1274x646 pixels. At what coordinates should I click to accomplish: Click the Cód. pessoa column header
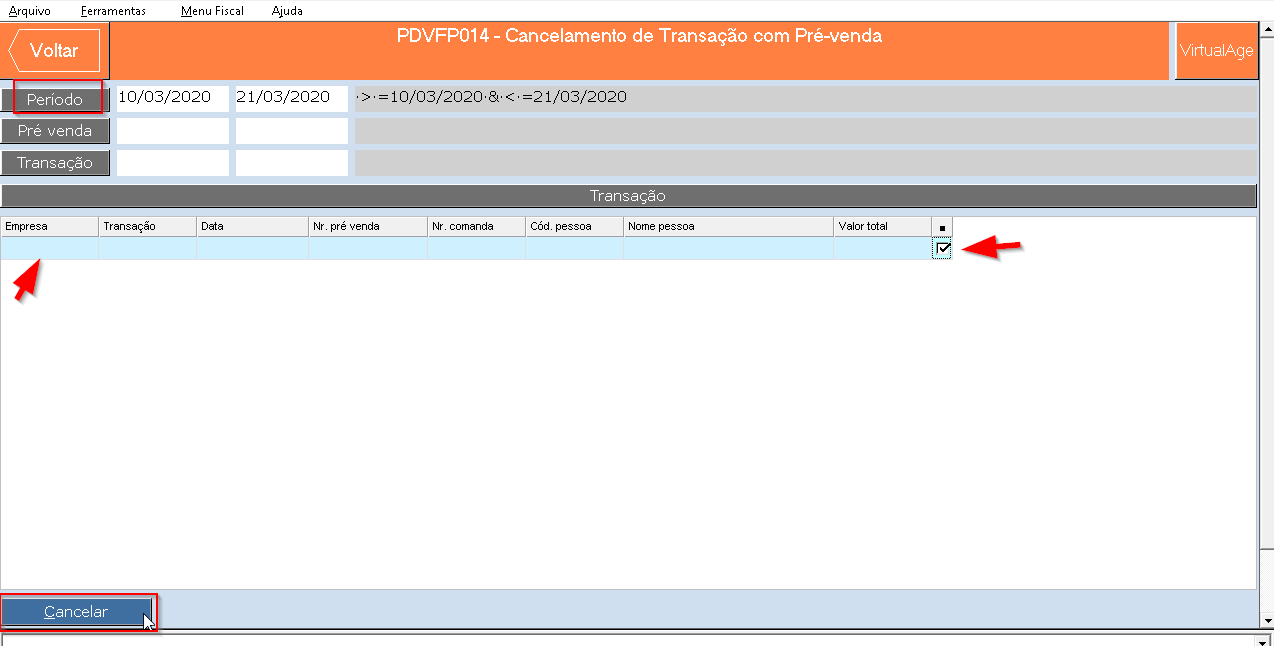[575, 227]
